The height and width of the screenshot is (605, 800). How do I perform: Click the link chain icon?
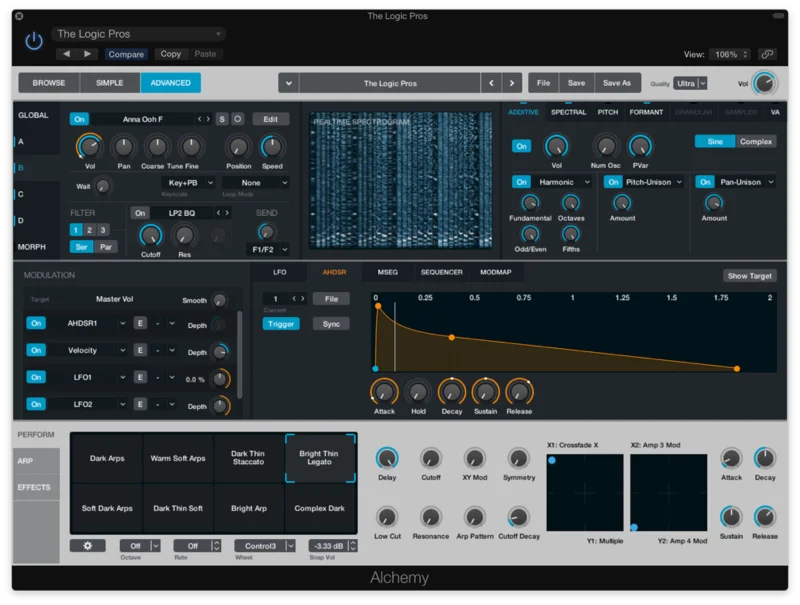(x=767, y=54)
